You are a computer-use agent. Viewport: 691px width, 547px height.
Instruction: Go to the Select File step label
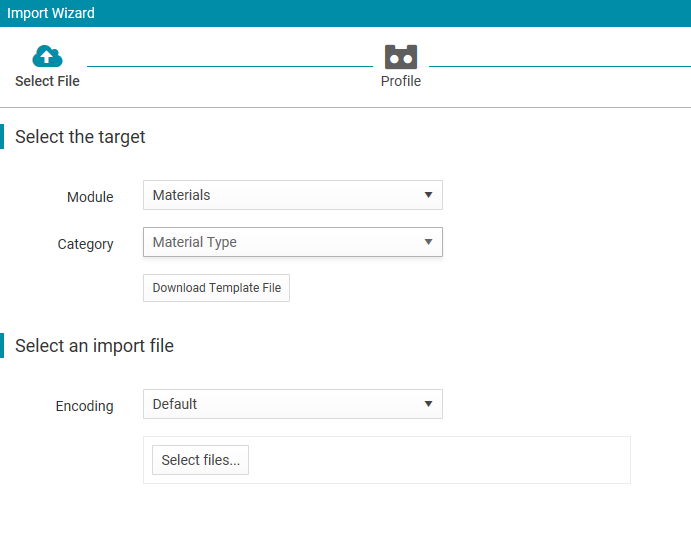tap(47, 81)
